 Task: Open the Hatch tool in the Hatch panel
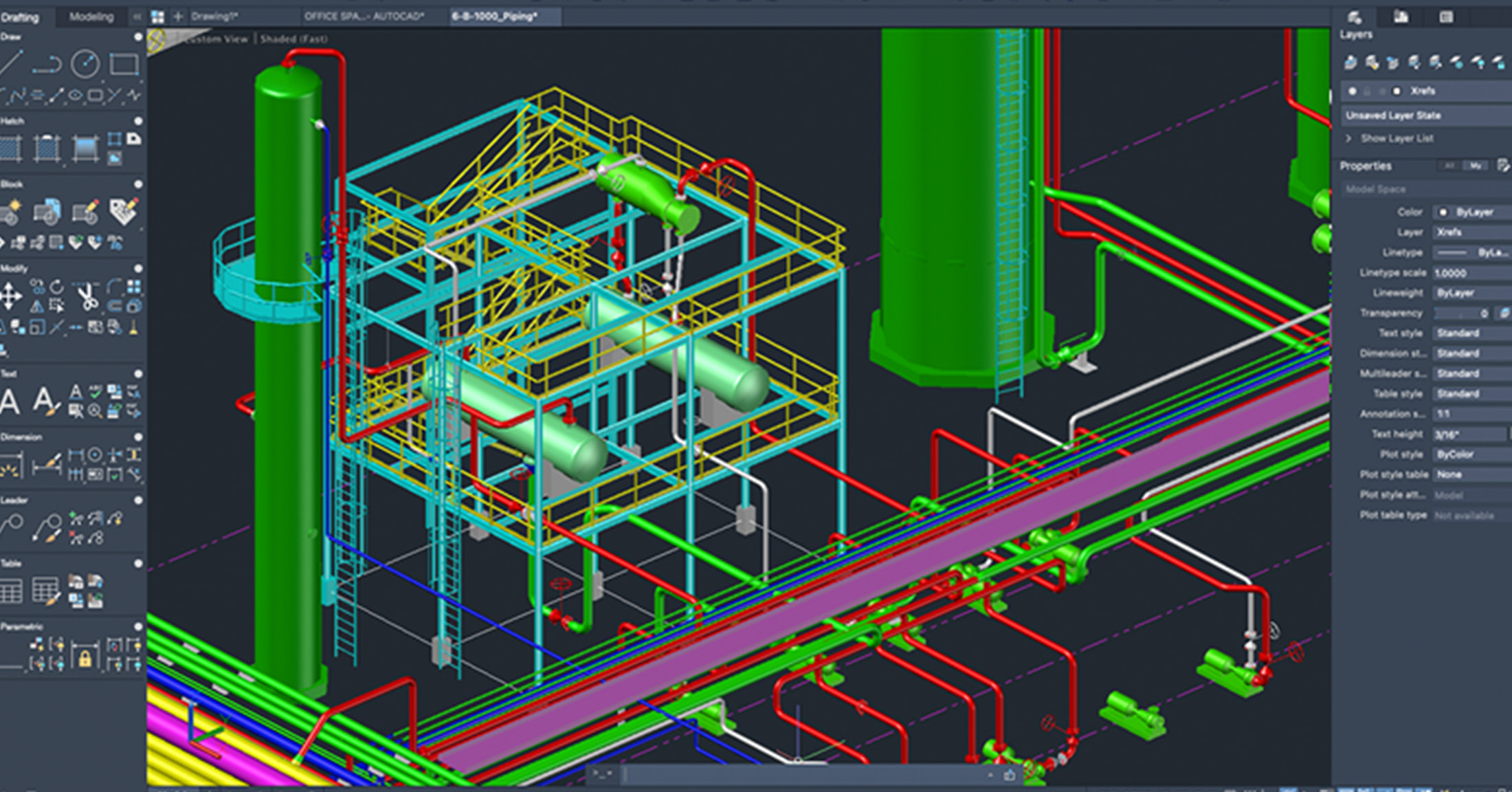pos(11,147)
